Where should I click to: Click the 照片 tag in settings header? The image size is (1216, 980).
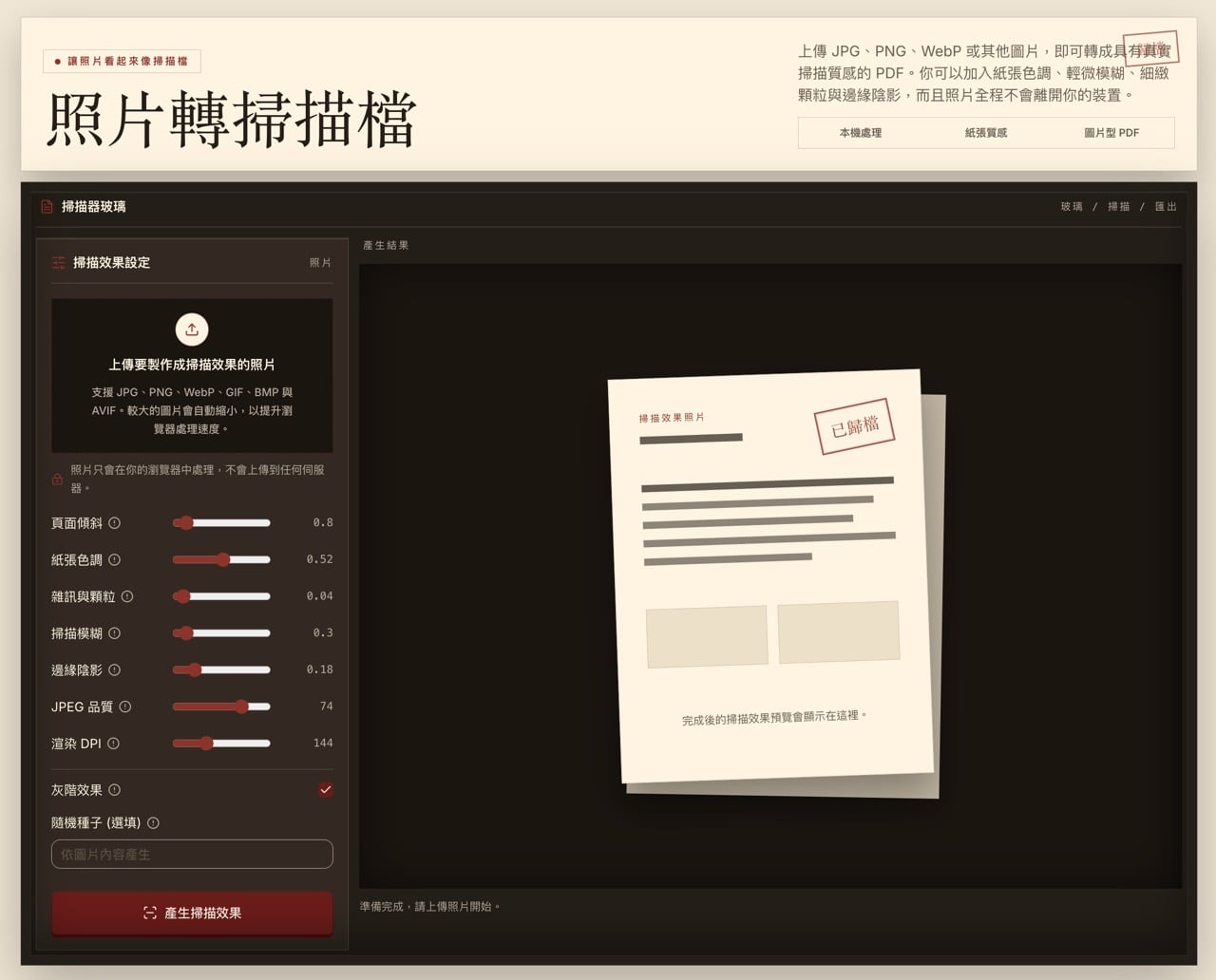(320, 263)
